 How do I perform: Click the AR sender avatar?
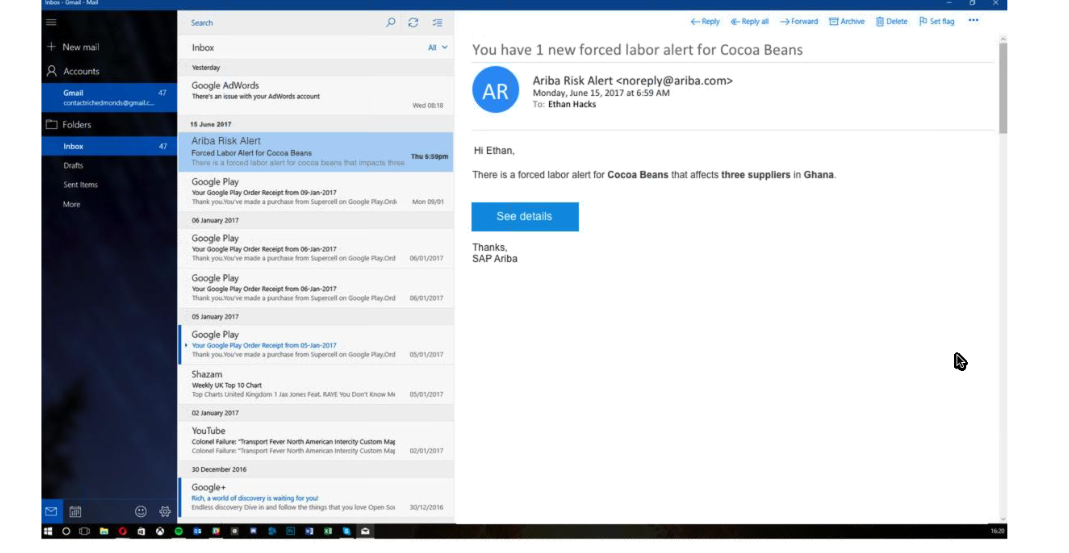click(x=496, y=90)
